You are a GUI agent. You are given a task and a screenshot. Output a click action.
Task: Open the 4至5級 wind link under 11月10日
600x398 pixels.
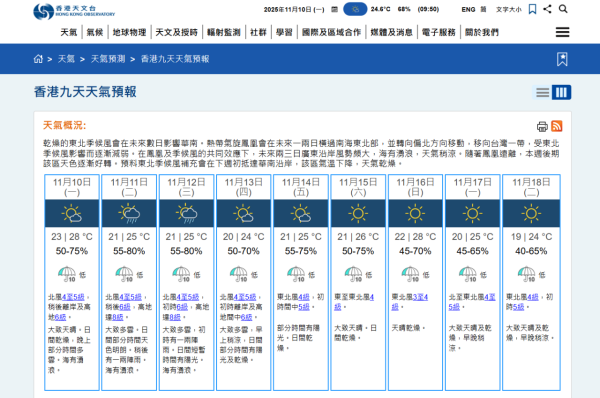(x=73, y=297)
